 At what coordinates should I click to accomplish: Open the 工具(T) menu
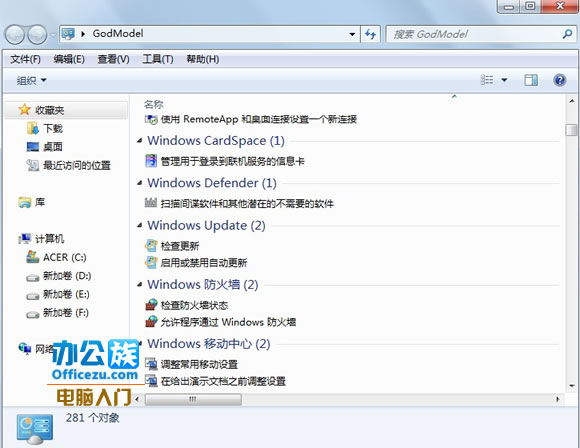158,59
